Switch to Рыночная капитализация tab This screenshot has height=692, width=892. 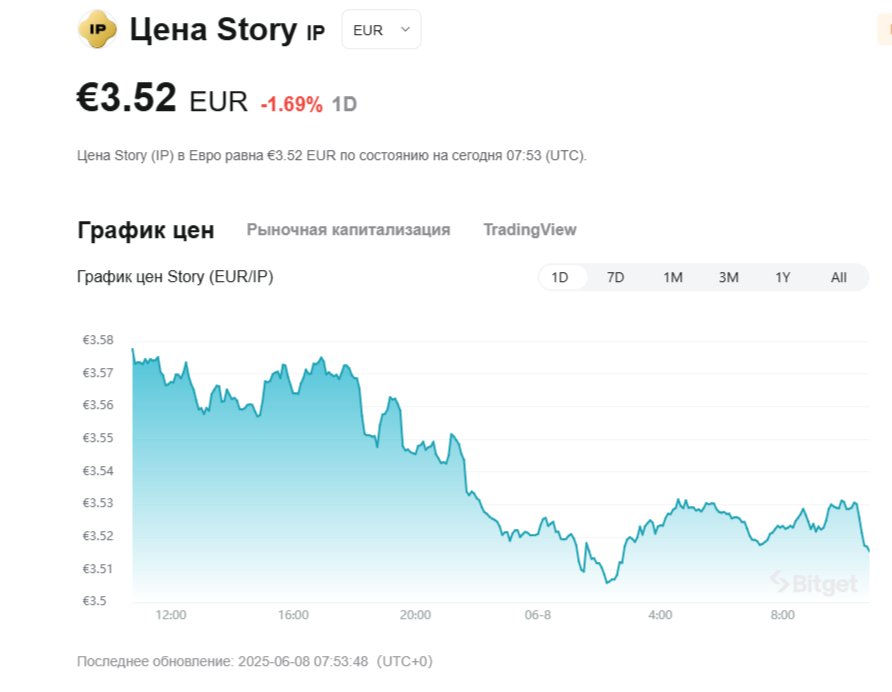pos(348,230)
